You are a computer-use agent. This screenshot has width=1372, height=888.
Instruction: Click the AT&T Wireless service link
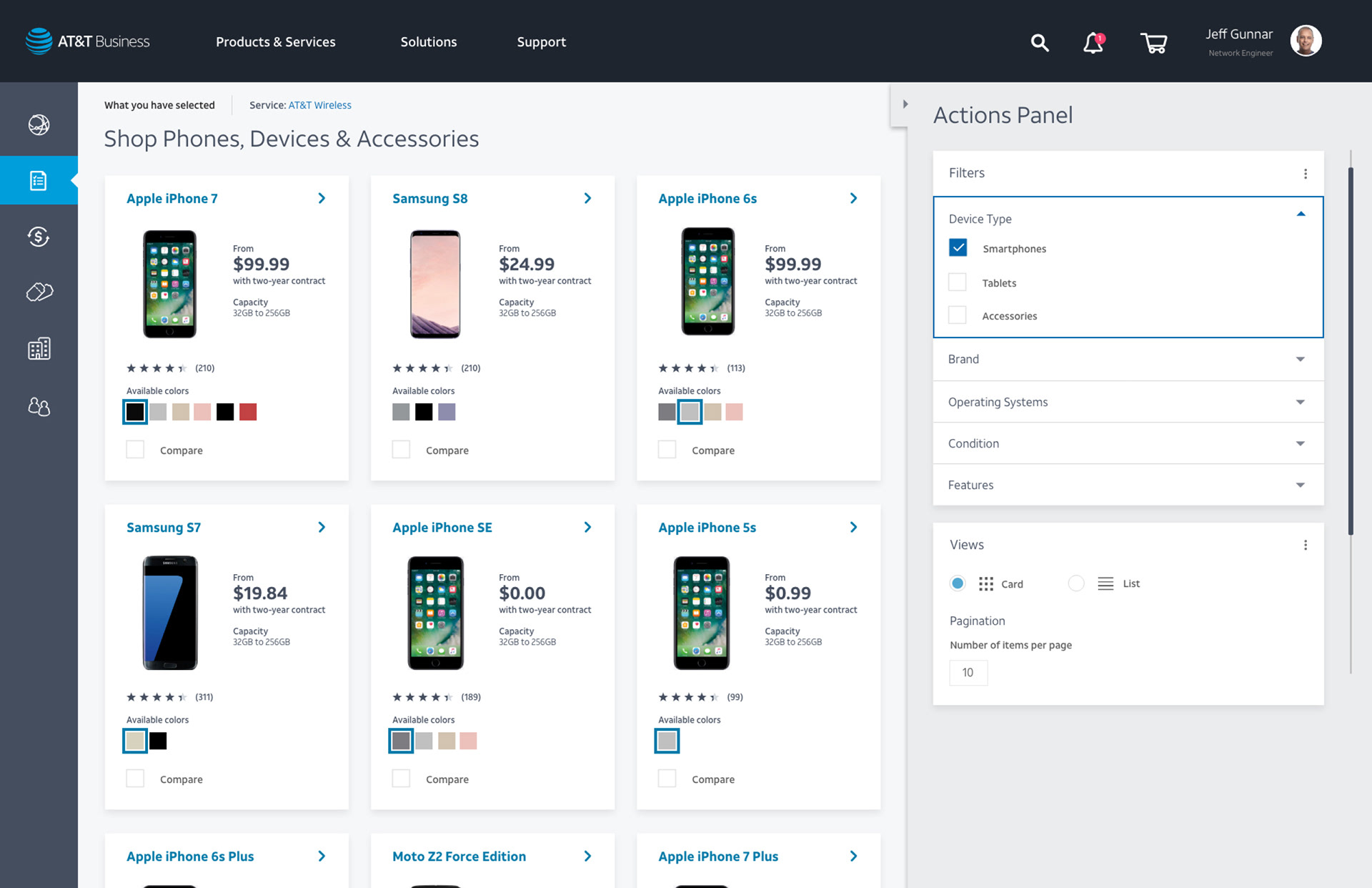pyautogui.click(x=320, y=105)
